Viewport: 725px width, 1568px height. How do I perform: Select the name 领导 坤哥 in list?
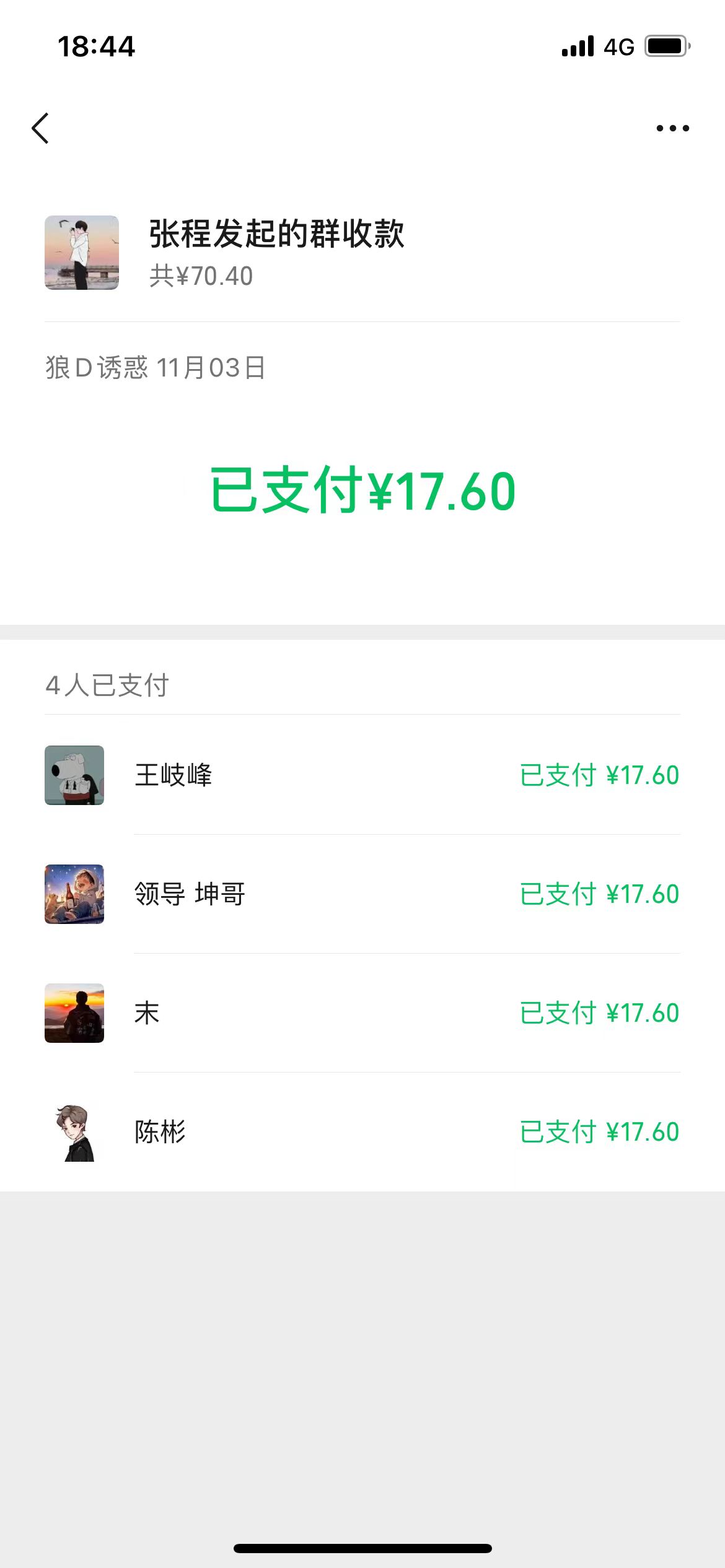tap(190, 894)
